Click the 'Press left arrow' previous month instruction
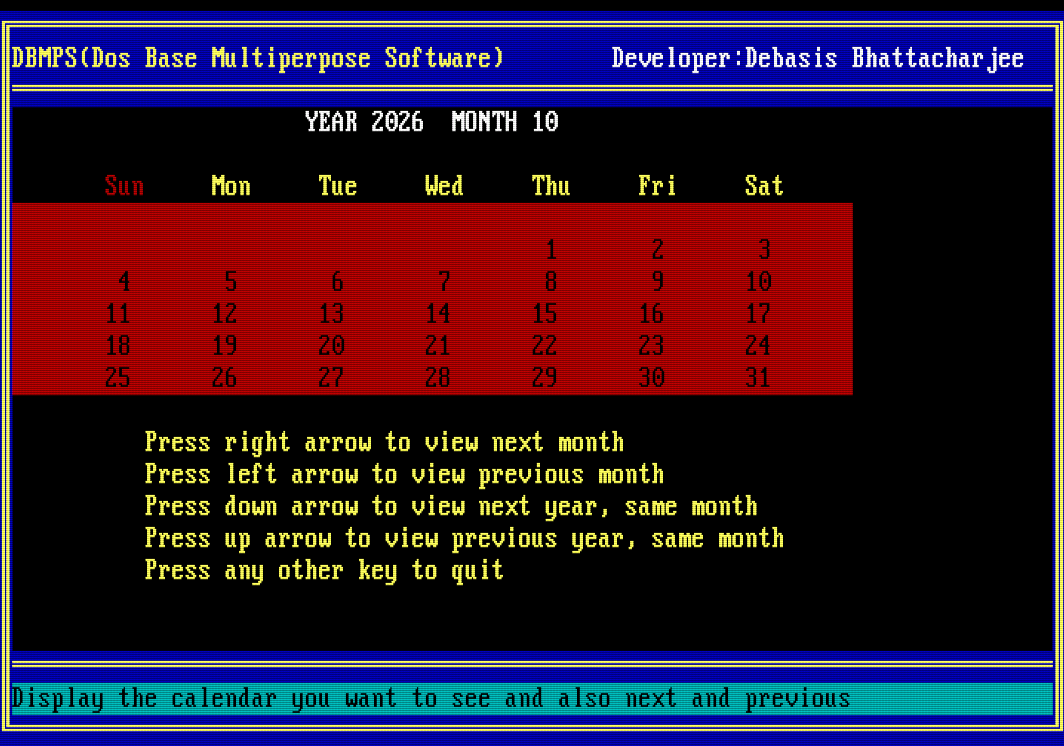This screenshot has width=1064, height=746. pyautogui.click(x=404, y=474)
